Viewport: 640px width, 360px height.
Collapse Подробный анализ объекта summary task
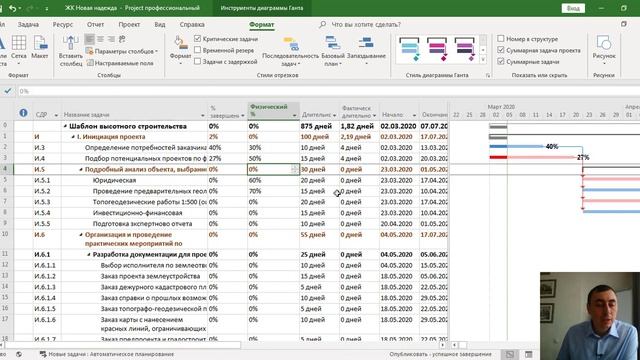pyautogui.click(x=81, y=169)
